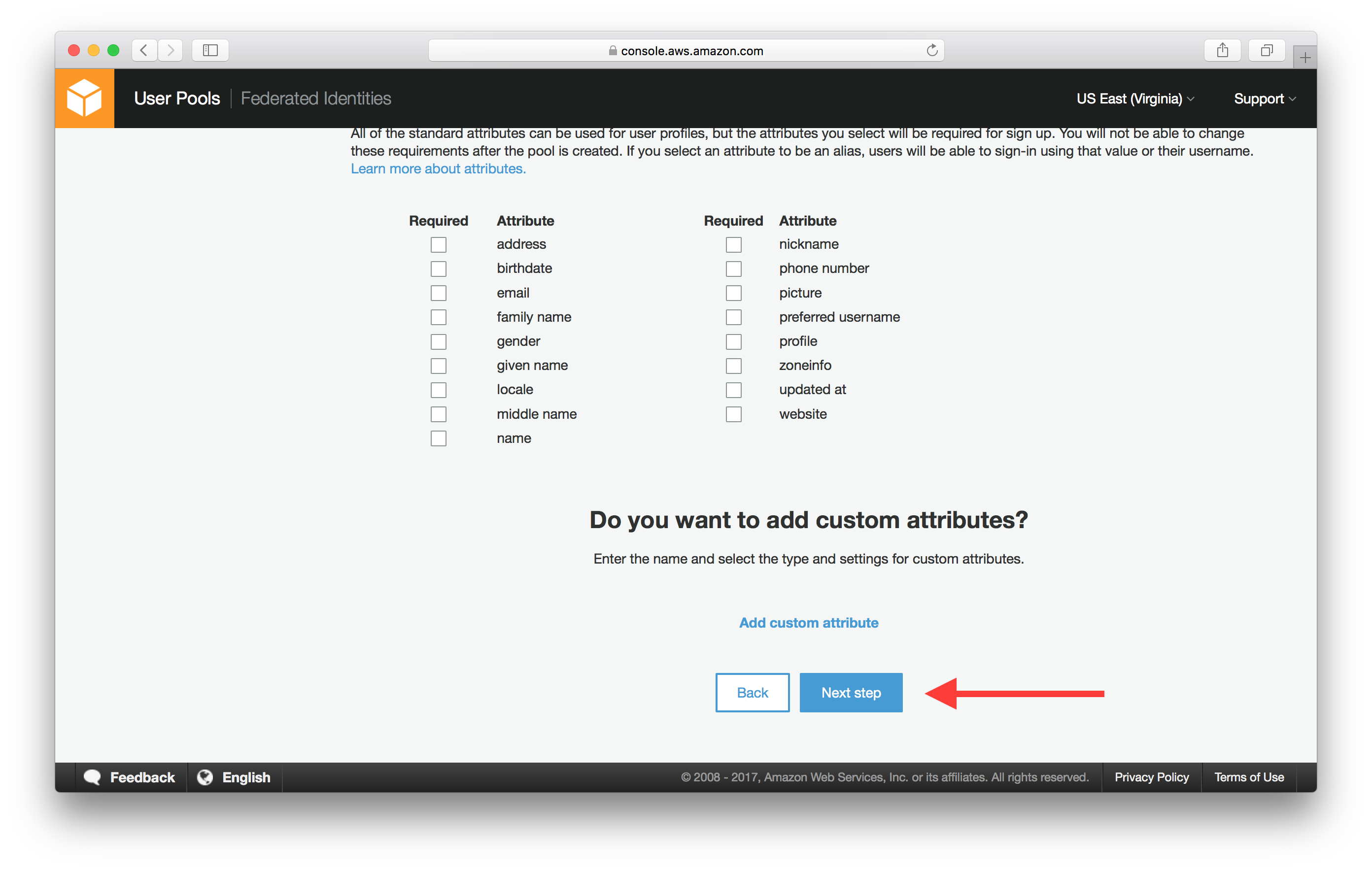The width and height of the screenshot is (1372, 871).
Task: Click the Add custom attribute link
Action: pyautogui.click(x=809, y=622)
